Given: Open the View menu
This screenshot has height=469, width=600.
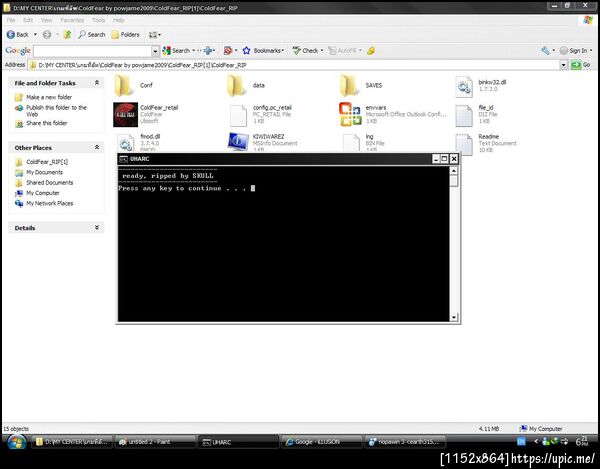Looking at the screenshot, I should pos(47,20).
